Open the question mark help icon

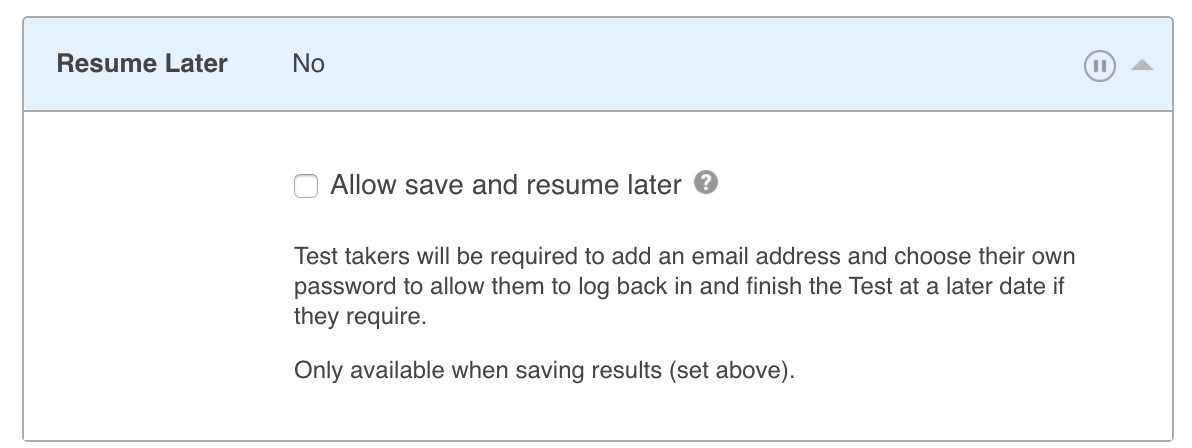708,184
